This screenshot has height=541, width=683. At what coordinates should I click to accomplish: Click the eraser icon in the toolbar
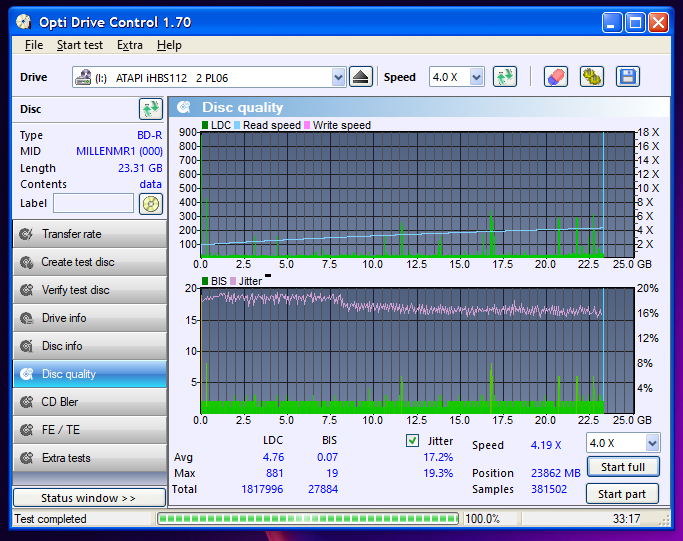555,77
